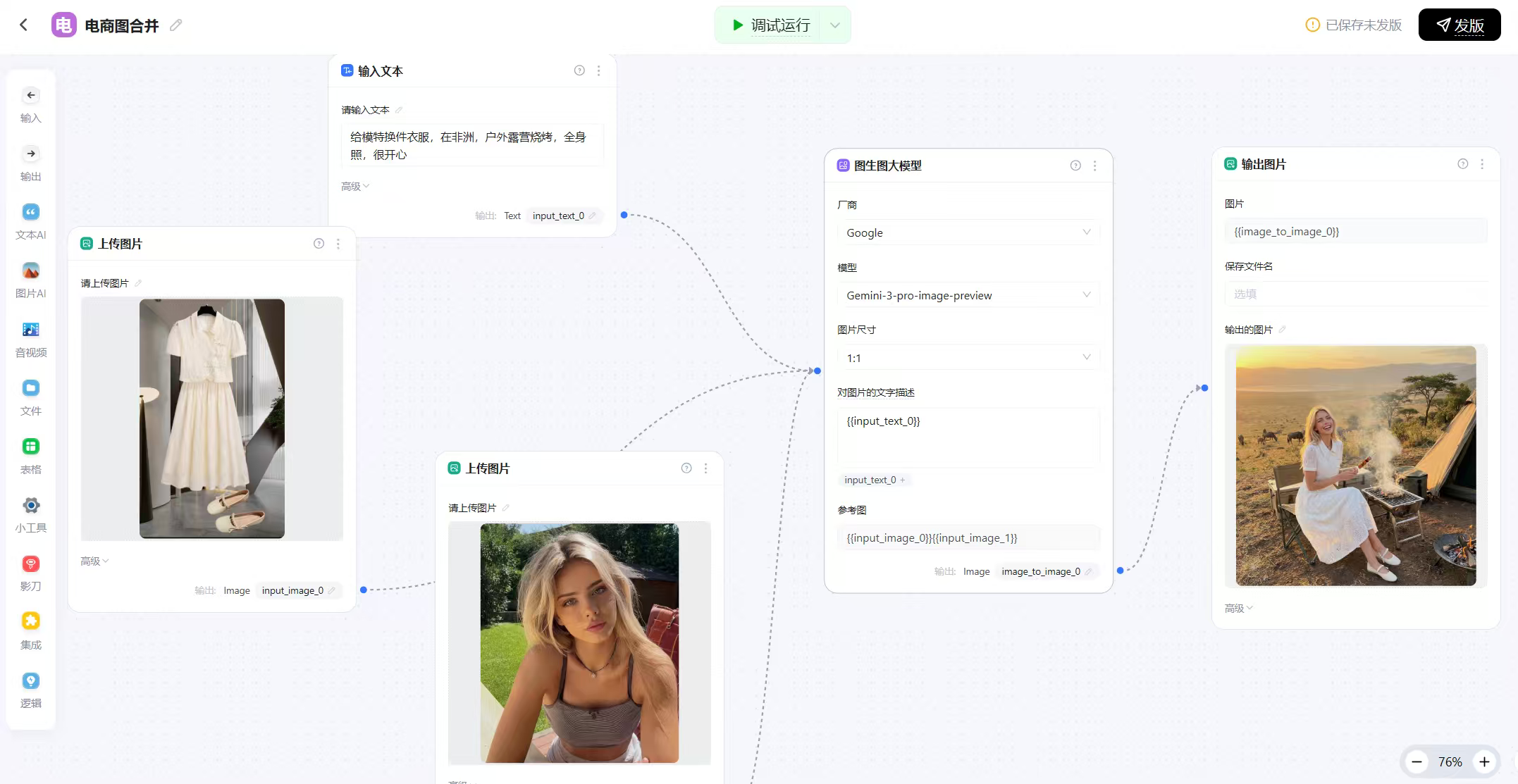Open the 文本AI sidebar category
The height and width of the screenshot is (784, 1518).
30,212
